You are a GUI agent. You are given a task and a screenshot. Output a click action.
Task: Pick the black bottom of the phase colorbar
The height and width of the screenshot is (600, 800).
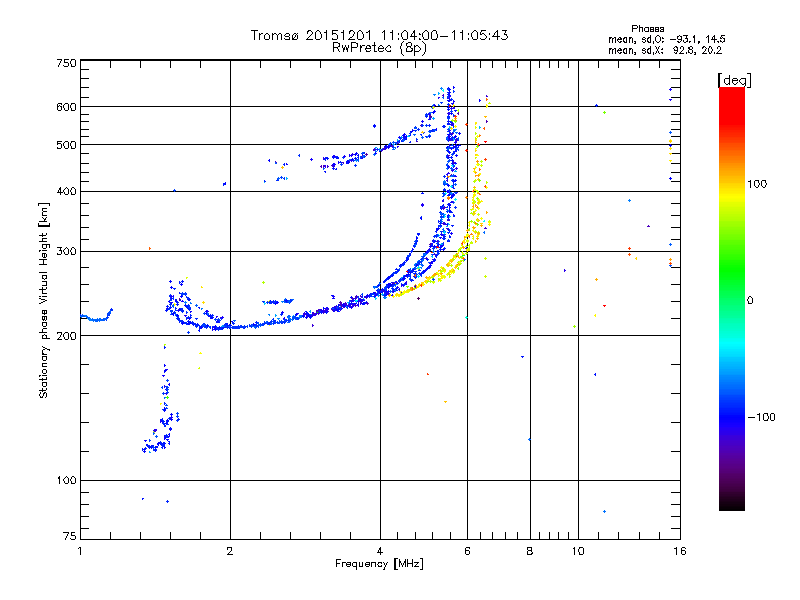(732, 503)
